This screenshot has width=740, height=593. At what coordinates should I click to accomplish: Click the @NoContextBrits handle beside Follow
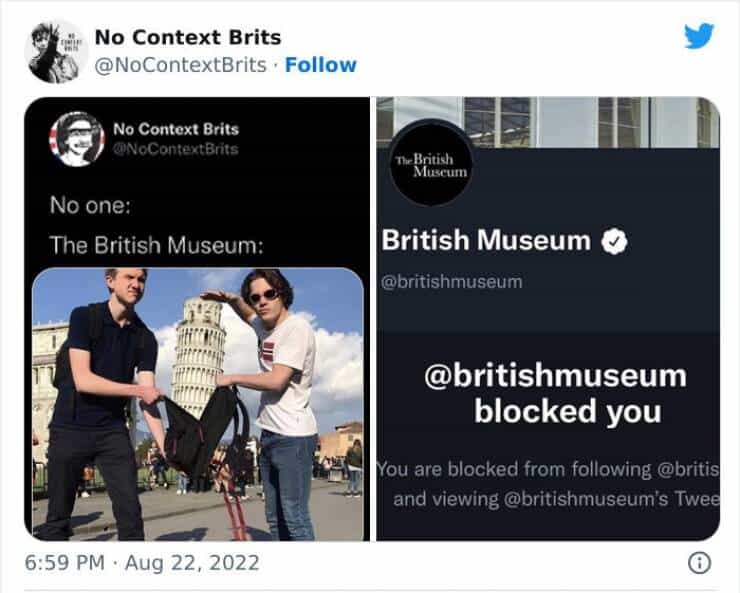click(180, 65)
